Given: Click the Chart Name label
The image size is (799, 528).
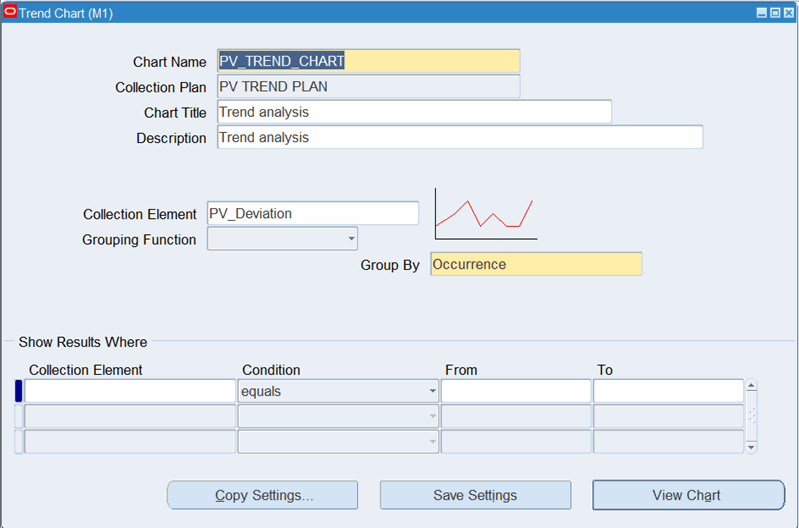Looking at the screenshot, I should (x=170, y=62).
